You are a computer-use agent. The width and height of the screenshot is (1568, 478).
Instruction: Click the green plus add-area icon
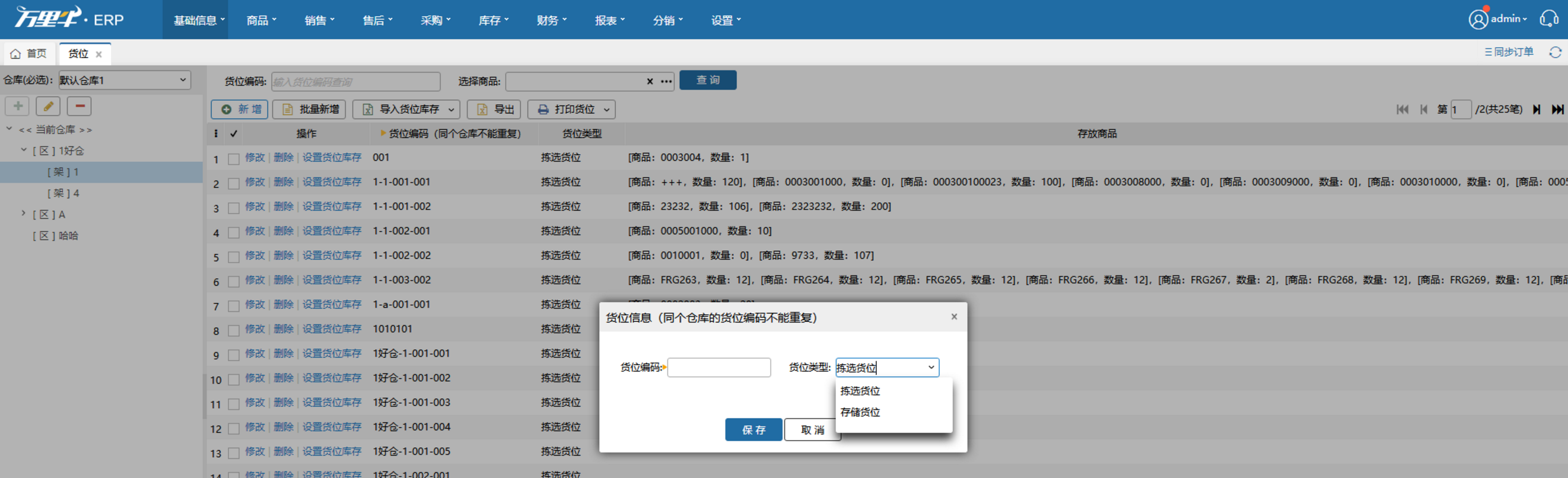(x=17, y=106)
